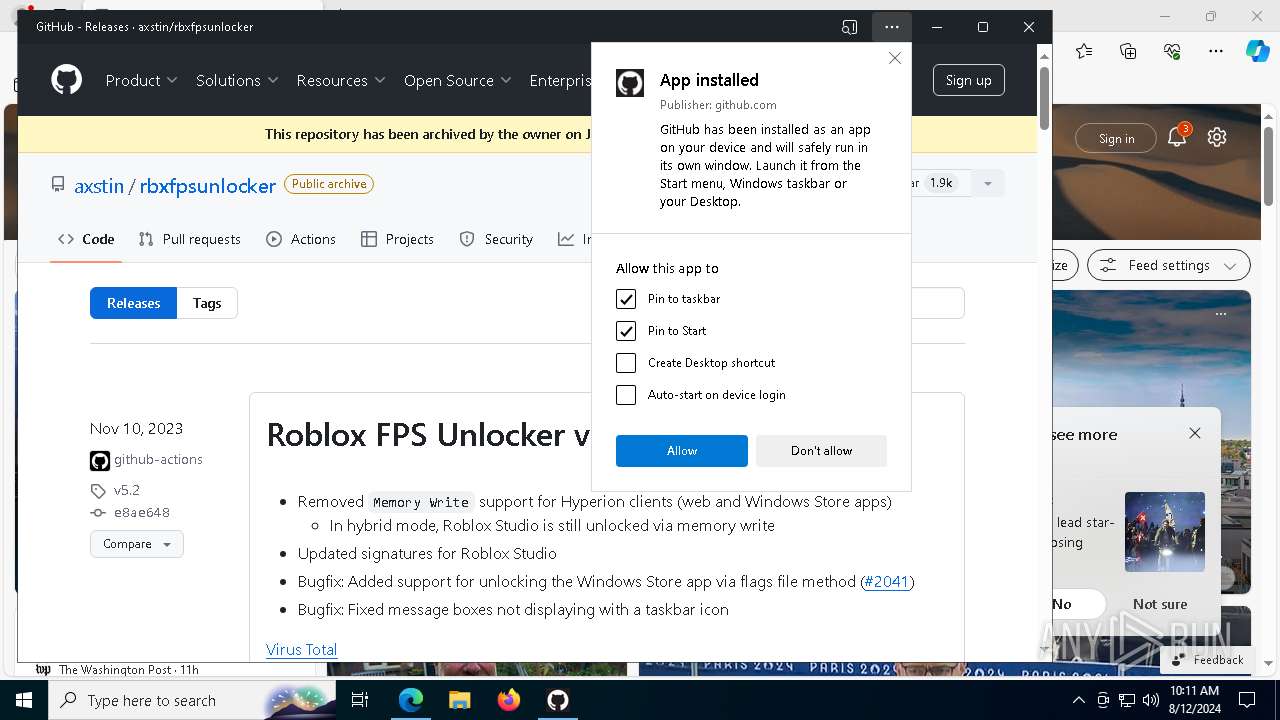The height and width of the screenshot is (720, 1280).
Task: Open GitHub app from taskbar
Action: (557, 700)
